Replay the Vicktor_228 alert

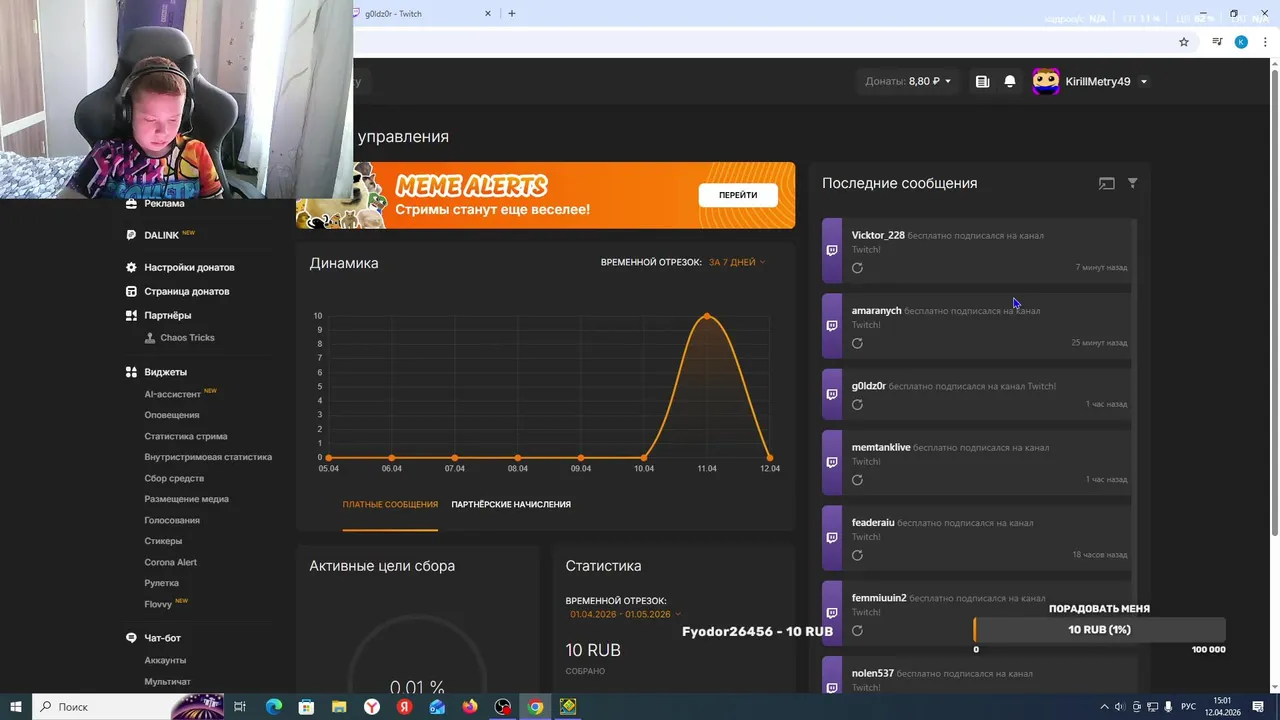tap(857, 268)
